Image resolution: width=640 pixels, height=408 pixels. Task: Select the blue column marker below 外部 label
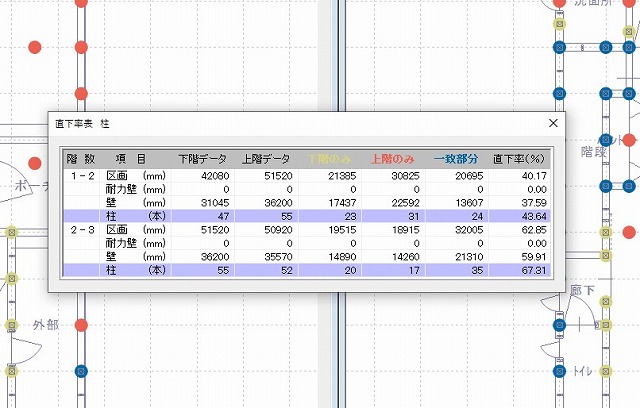82,372
